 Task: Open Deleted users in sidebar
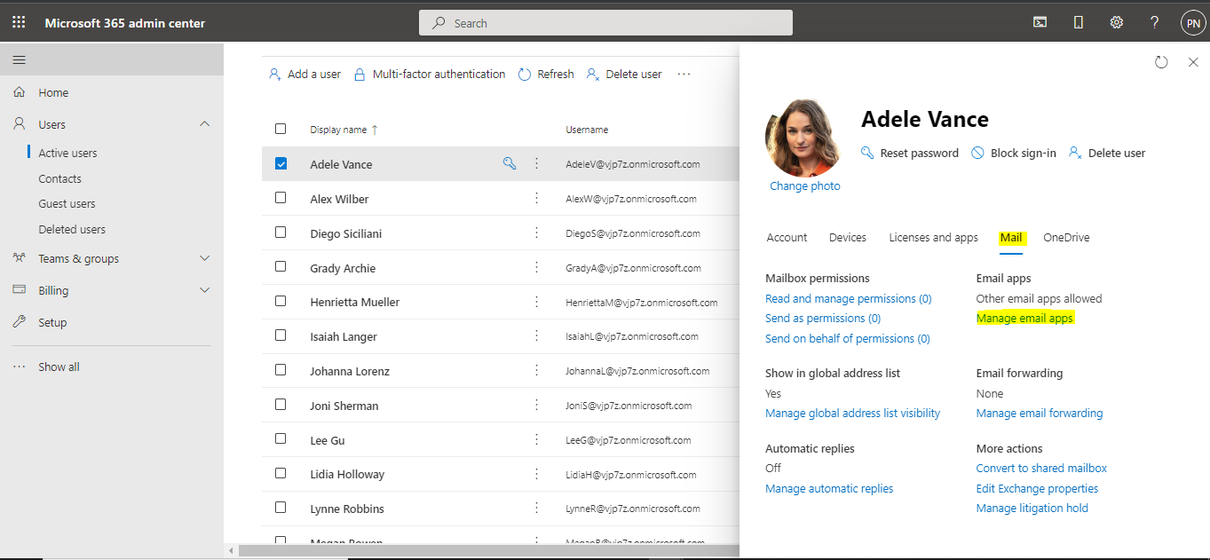tap(72, 229)
